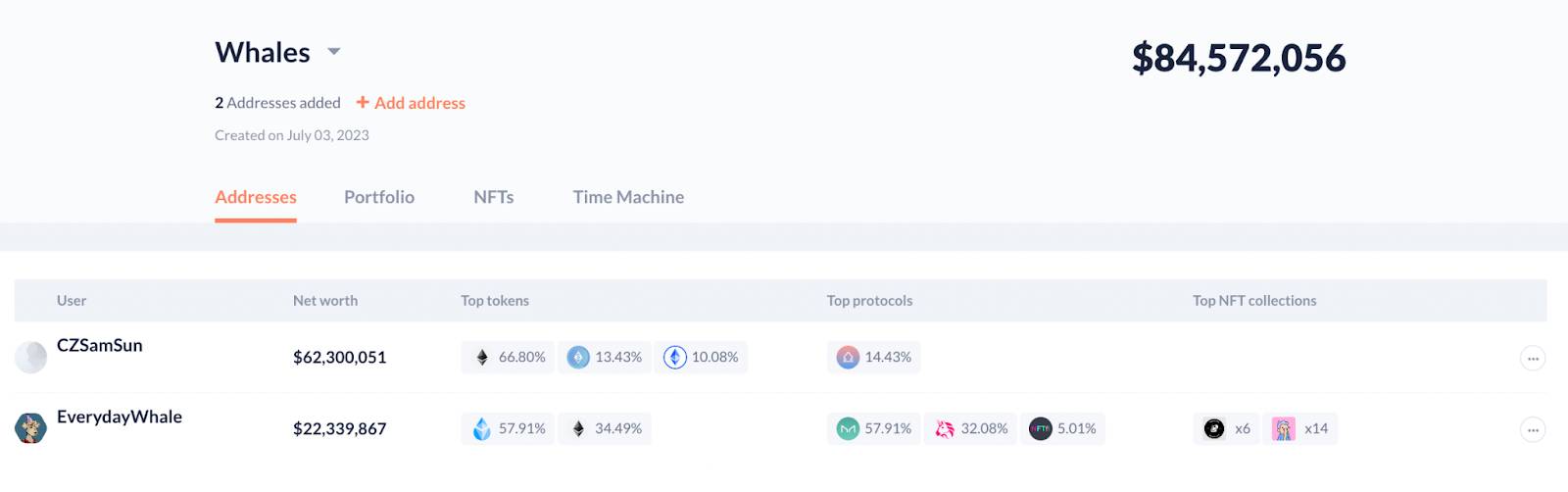Switch to the Portfolio tab
The height and width of the screenshot is (492, 1568).
(x=379, y=197)
